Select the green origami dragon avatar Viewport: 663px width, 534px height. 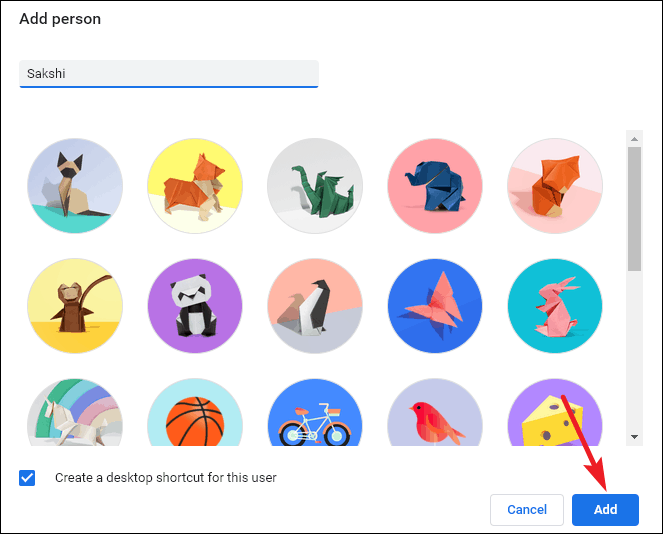point(315,186)
